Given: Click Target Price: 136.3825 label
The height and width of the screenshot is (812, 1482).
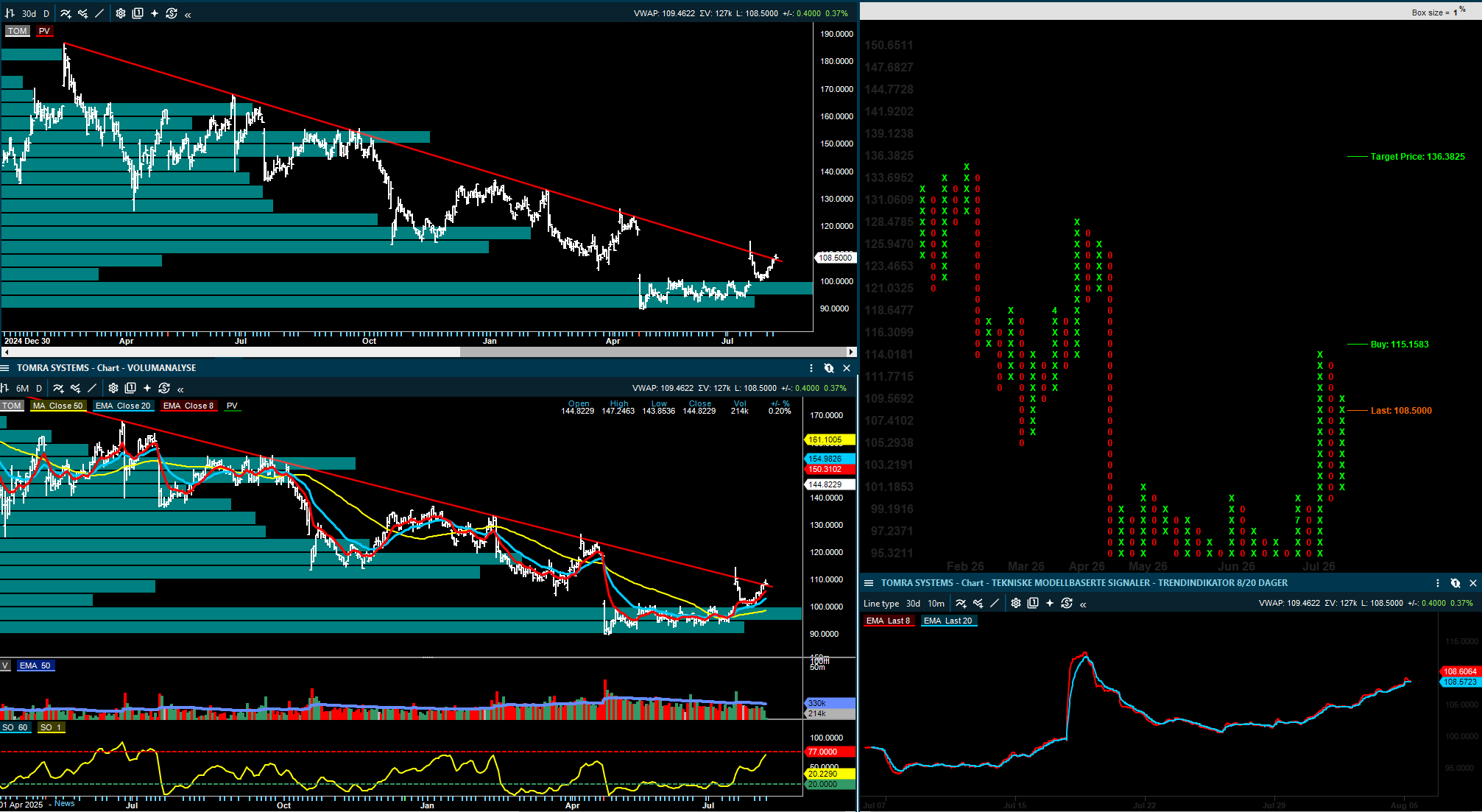Looking at the screenshot, I should click(x=1417, y=157).
